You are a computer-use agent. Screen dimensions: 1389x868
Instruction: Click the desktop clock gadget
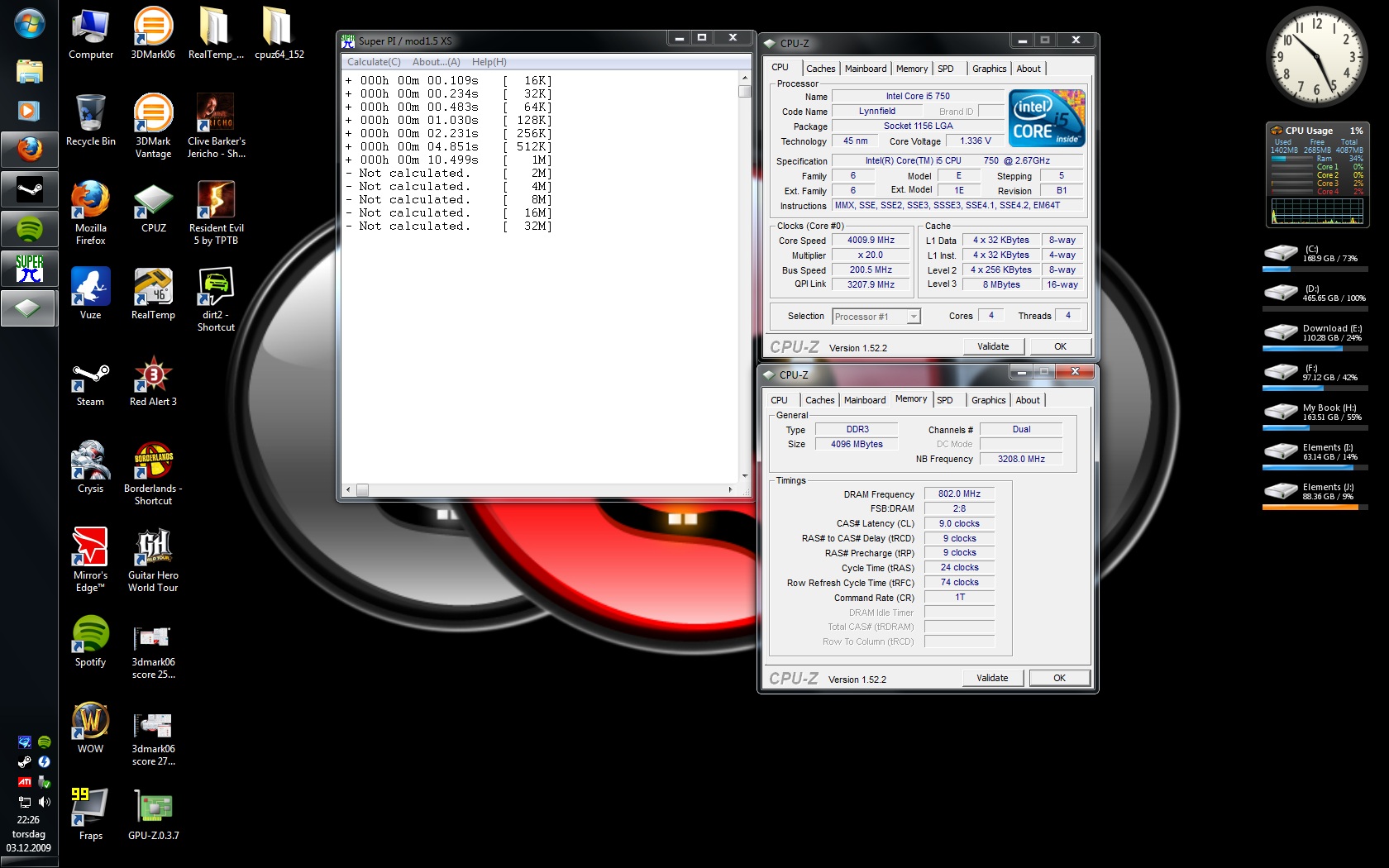(1318, 57)
